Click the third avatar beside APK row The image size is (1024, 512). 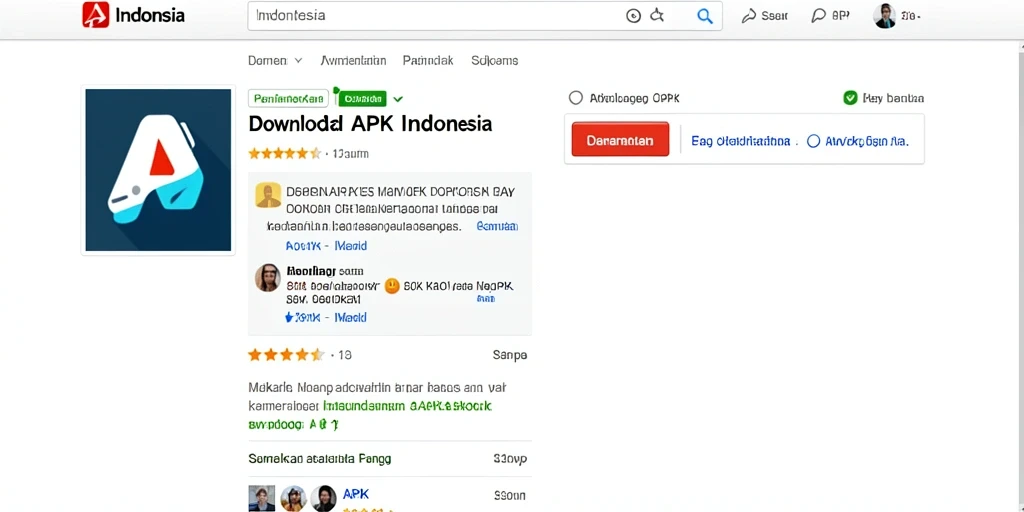tap(323, 498)
